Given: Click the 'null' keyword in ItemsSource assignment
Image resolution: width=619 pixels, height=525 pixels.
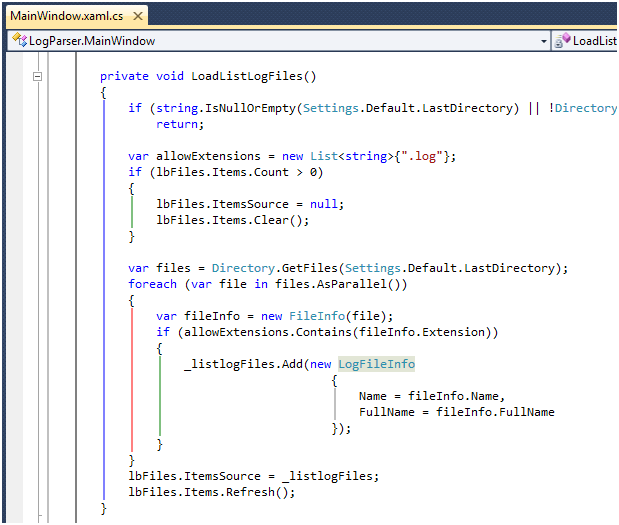Looking at the screenshot, I should 324,204.
